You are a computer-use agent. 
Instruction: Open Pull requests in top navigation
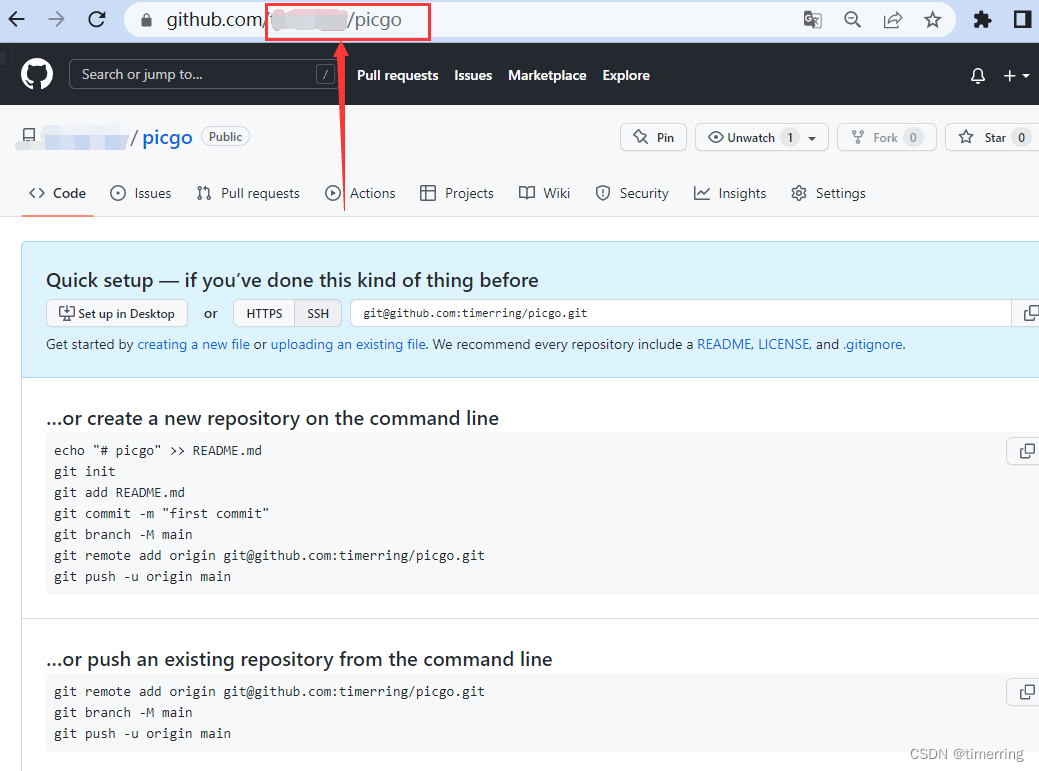(x=398, y=76)
